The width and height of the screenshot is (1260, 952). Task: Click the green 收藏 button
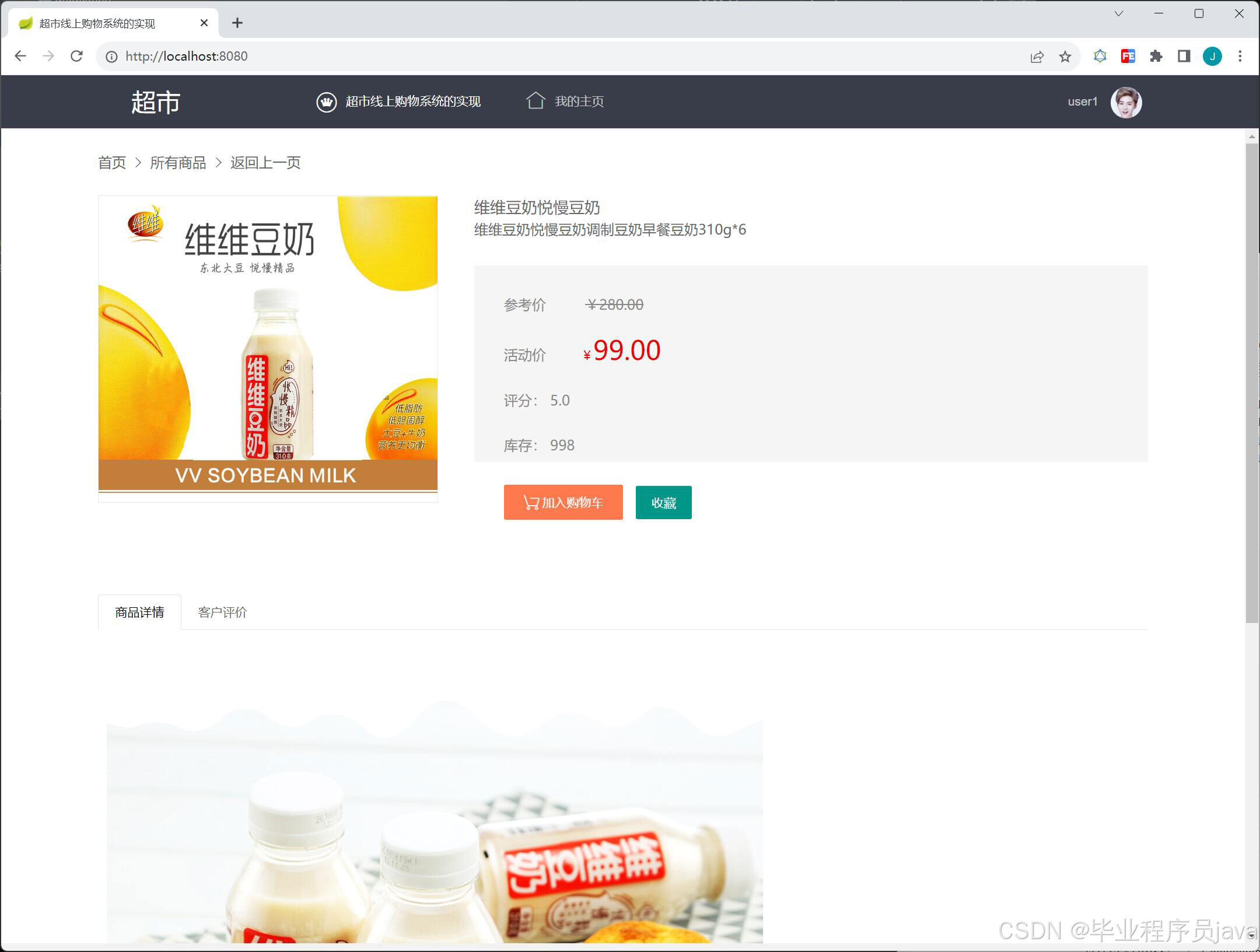663,502
